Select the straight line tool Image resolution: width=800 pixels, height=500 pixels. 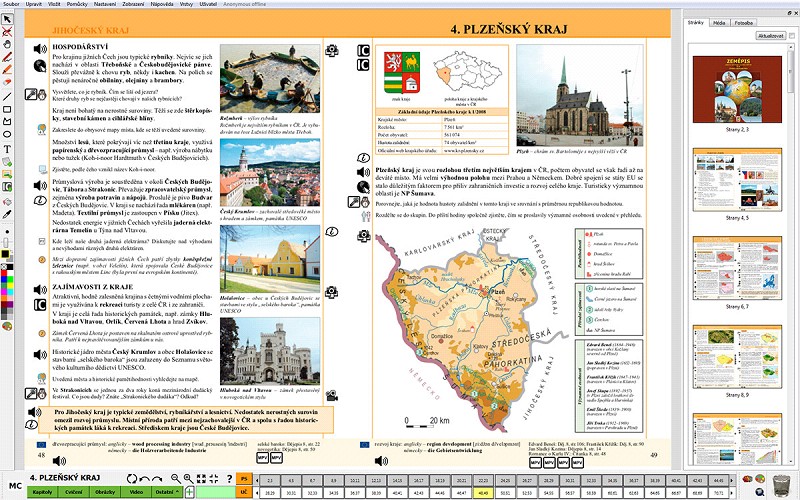pos(7,96)
